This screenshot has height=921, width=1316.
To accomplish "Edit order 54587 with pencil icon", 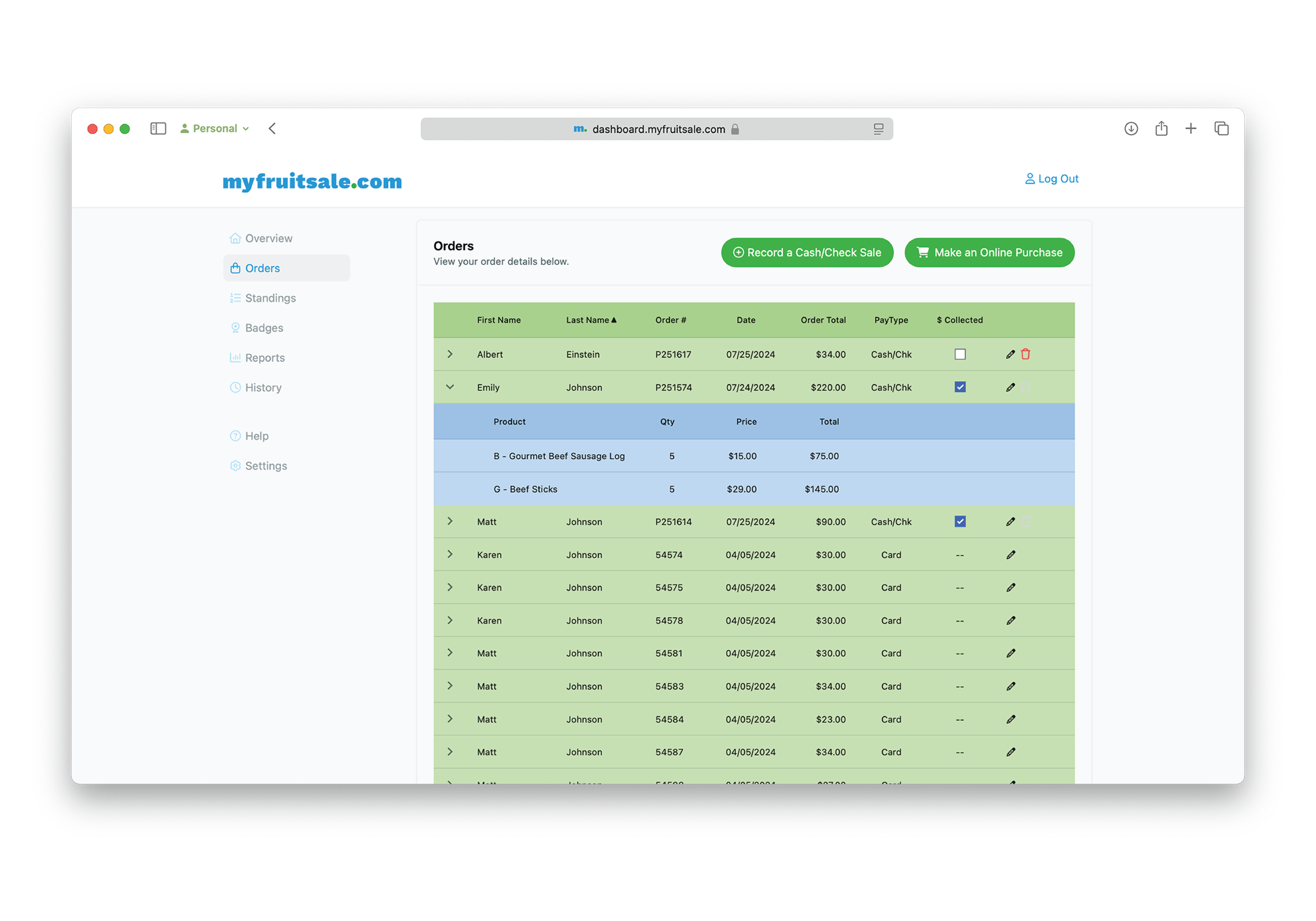I will [x=1011, y=751].
